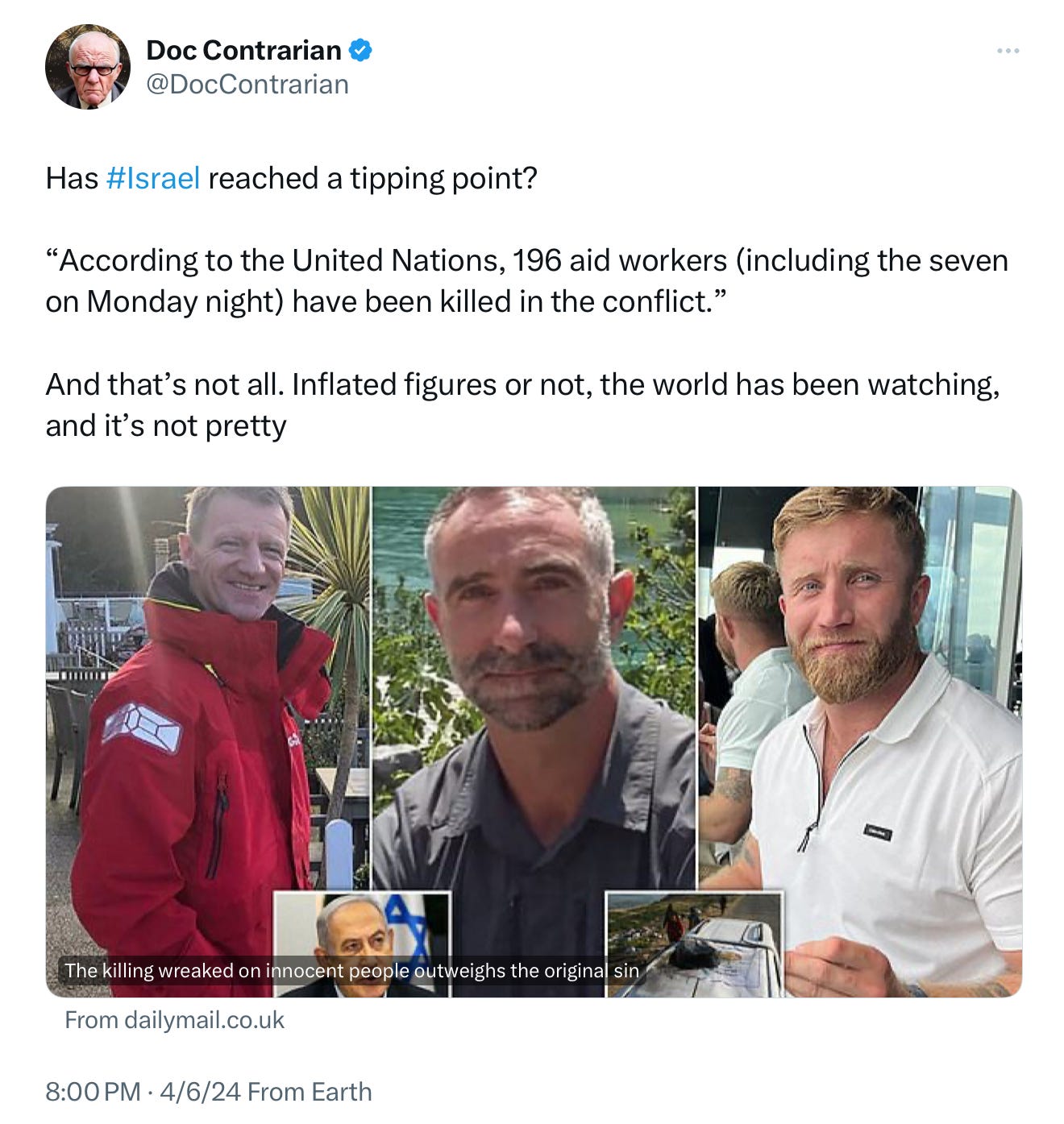Click inset photo of damaged vehicle roof
This screenshot has width=1064, height=1124.
click(693, 944)
